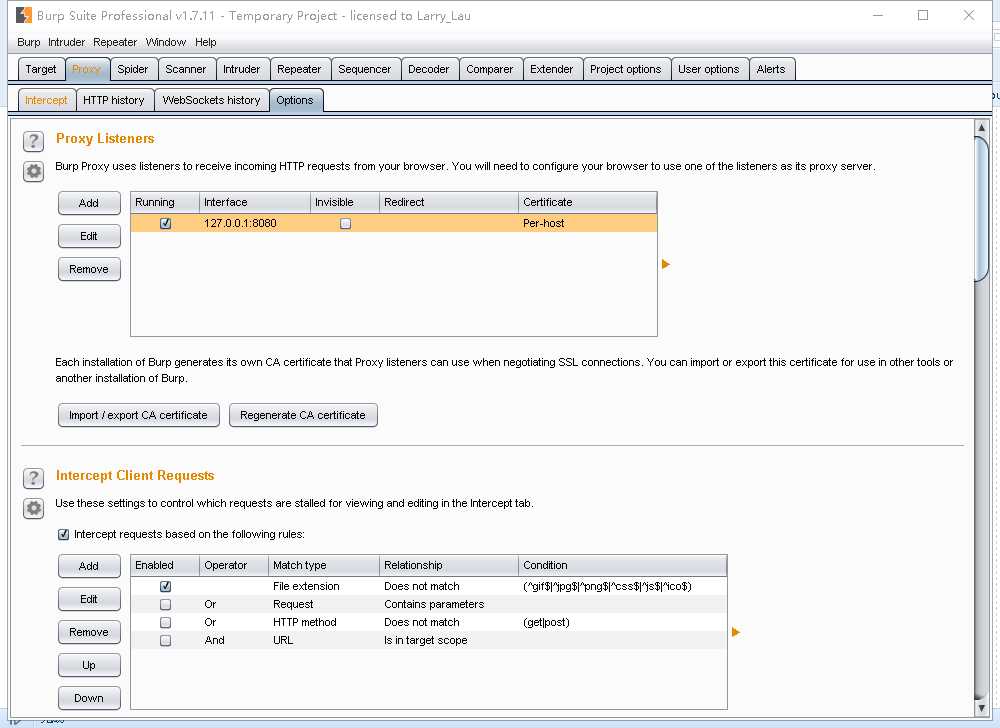Click the Condition column header
1000x728 pixels.
(622, 565)
